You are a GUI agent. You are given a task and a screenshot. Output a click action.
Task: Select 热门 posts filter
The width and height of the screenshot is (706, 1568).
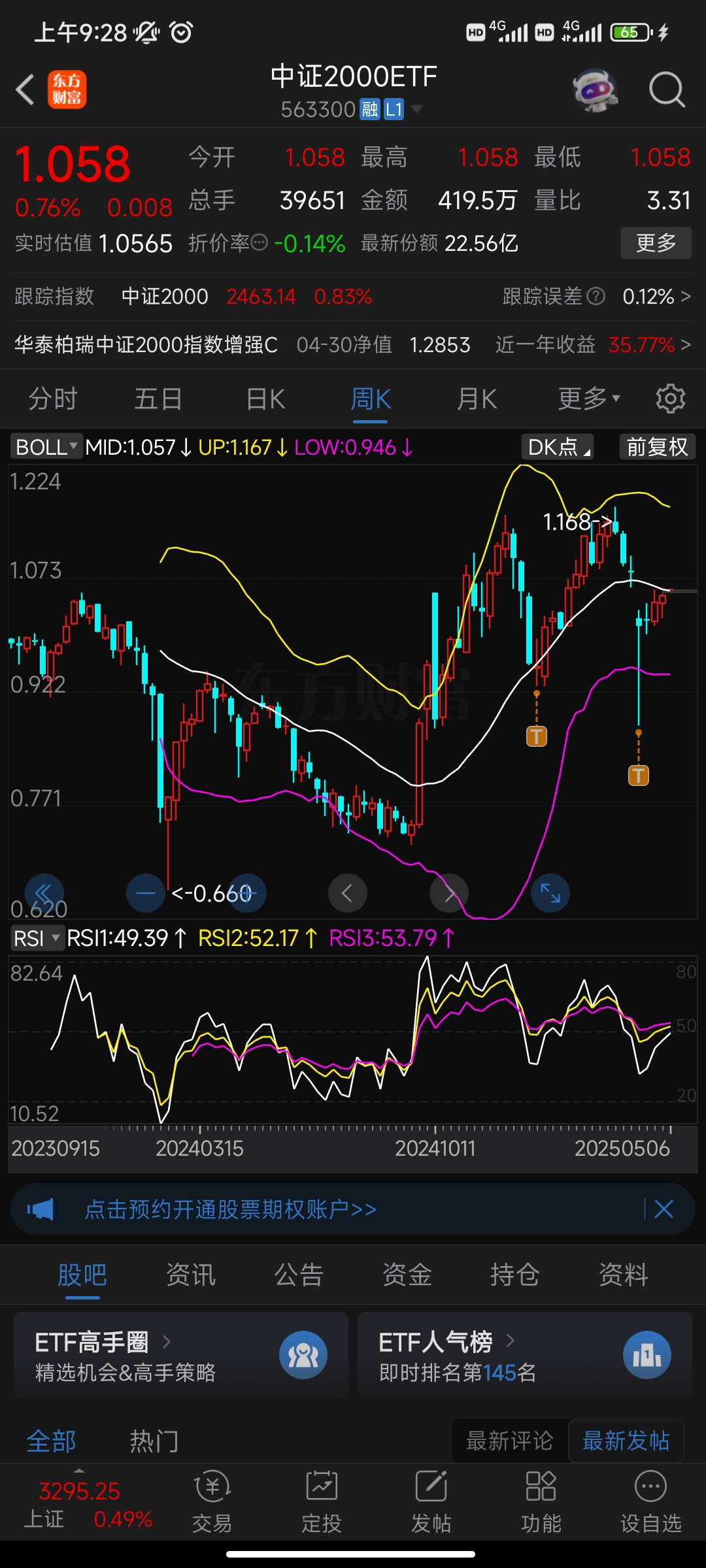[154, 1441]
